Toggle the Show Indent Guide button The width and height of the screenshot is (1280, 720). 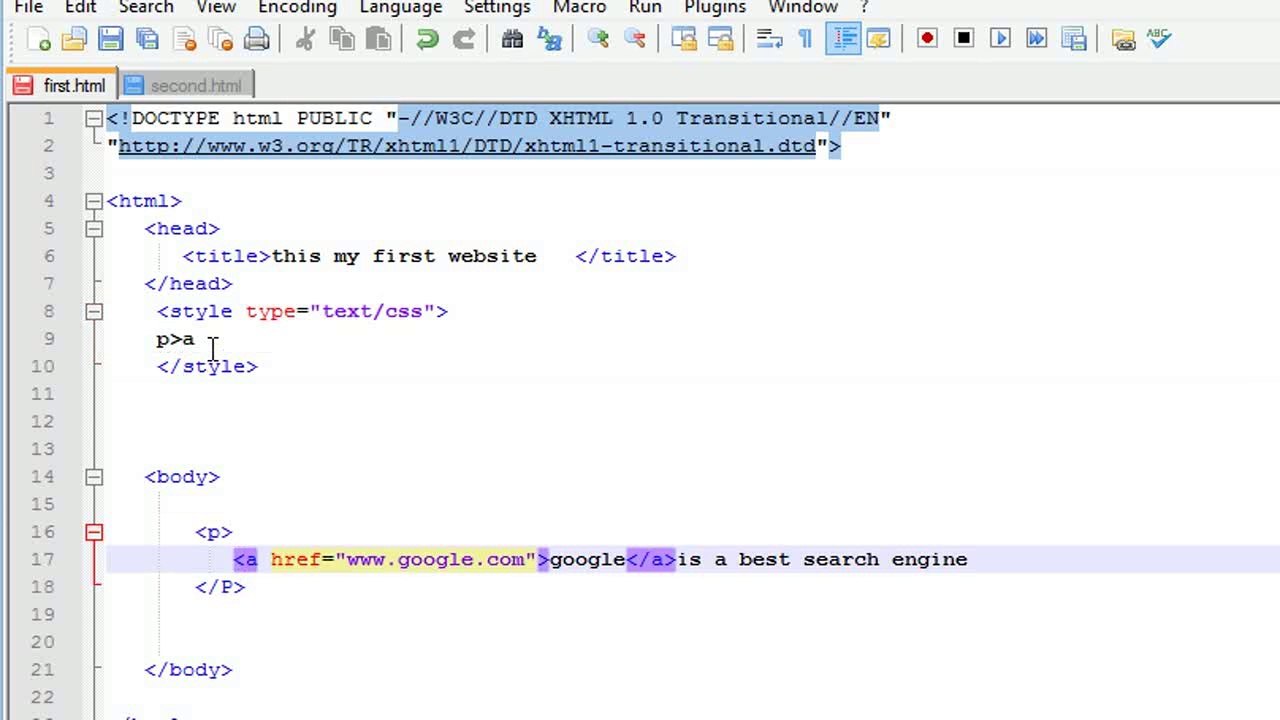point(843,39)
